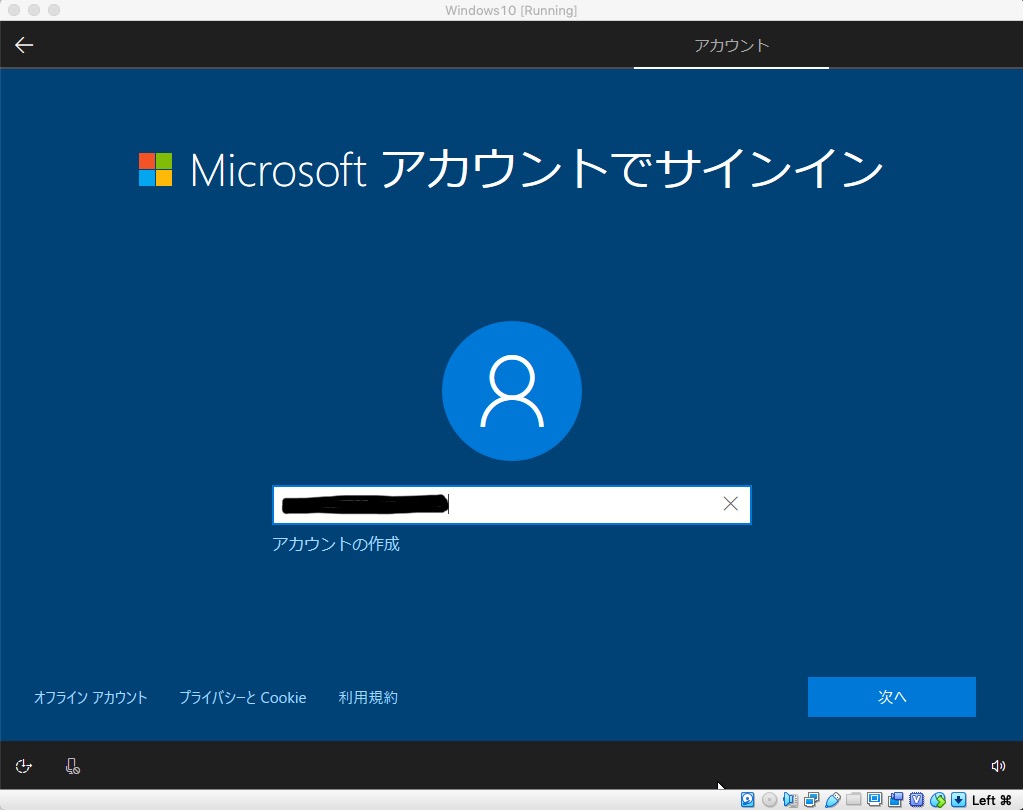Go back with the arrow icon

(24, 45)
